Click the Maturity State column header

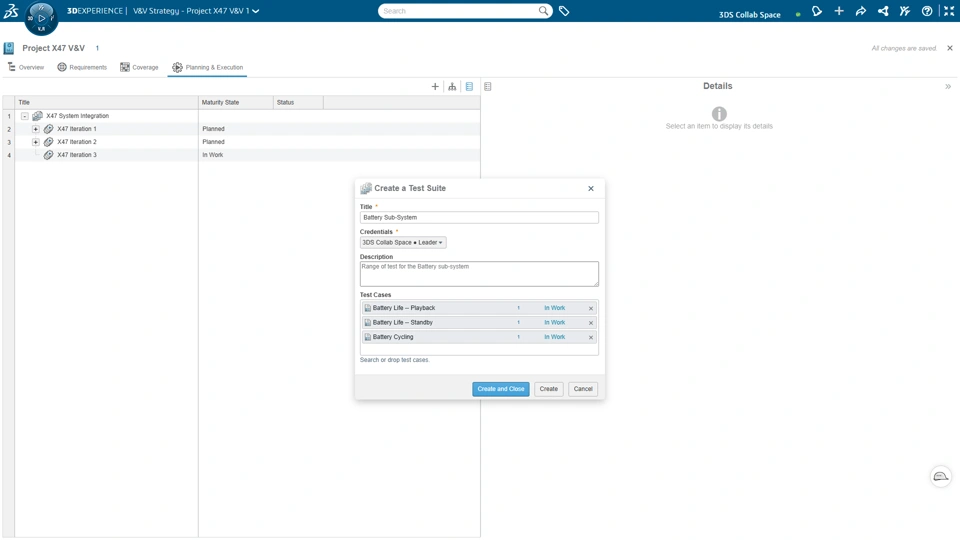click(236, 102)
